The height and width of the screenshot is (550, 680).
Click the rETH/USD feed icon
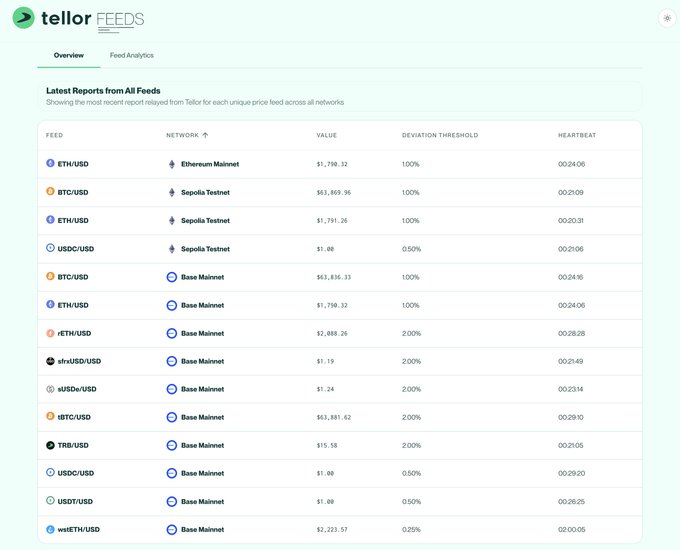[50, 333]
